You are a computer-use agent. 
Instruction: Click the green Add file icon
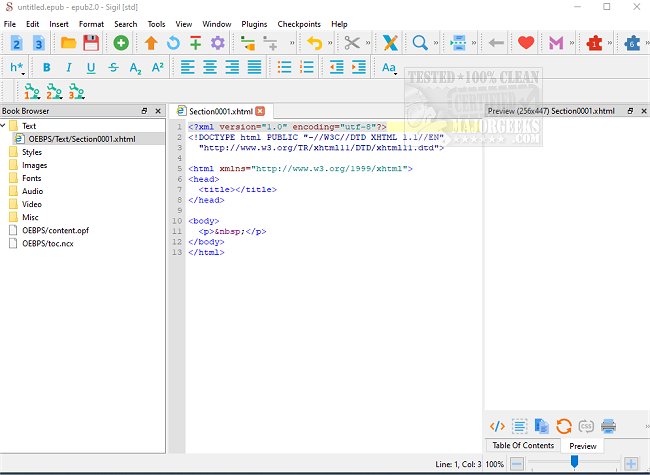click(120, 43)
